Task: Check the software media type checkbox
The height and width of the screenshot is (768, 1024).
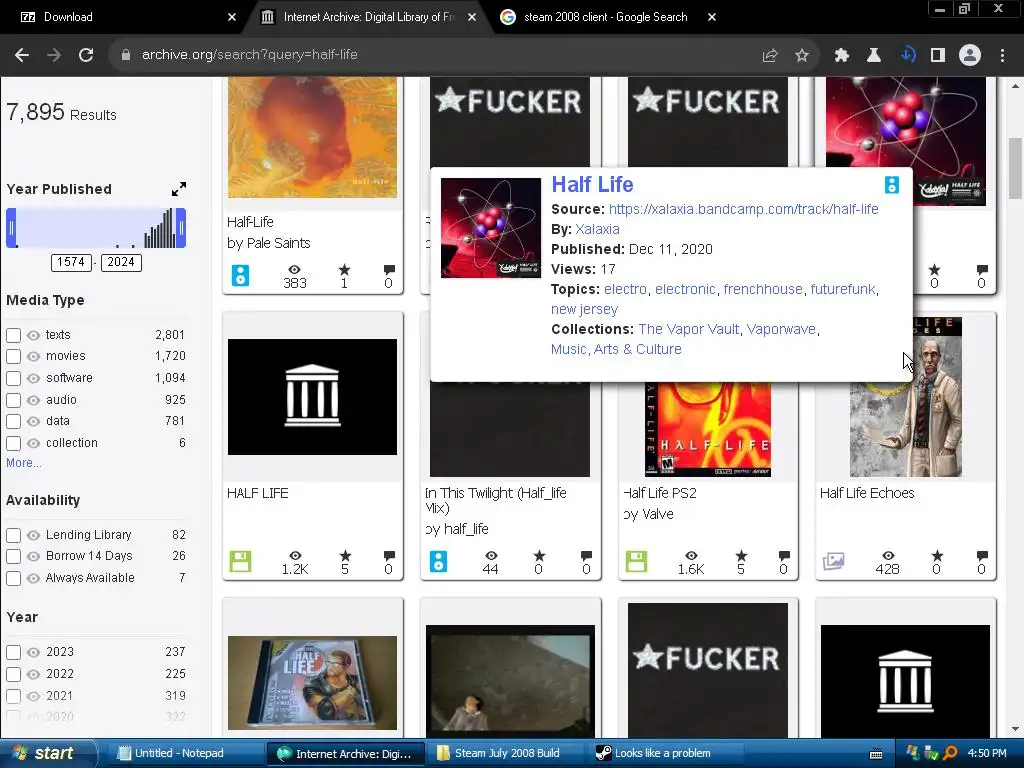Action: (13, 378)
